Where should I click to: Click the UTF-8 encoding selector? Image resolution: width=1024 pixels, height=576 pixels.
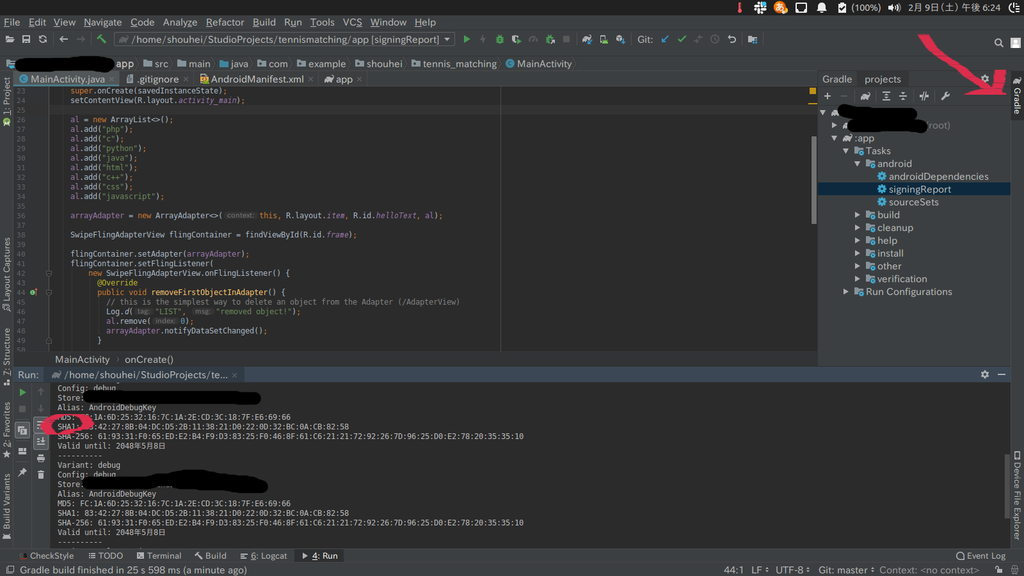pos(792,570)
